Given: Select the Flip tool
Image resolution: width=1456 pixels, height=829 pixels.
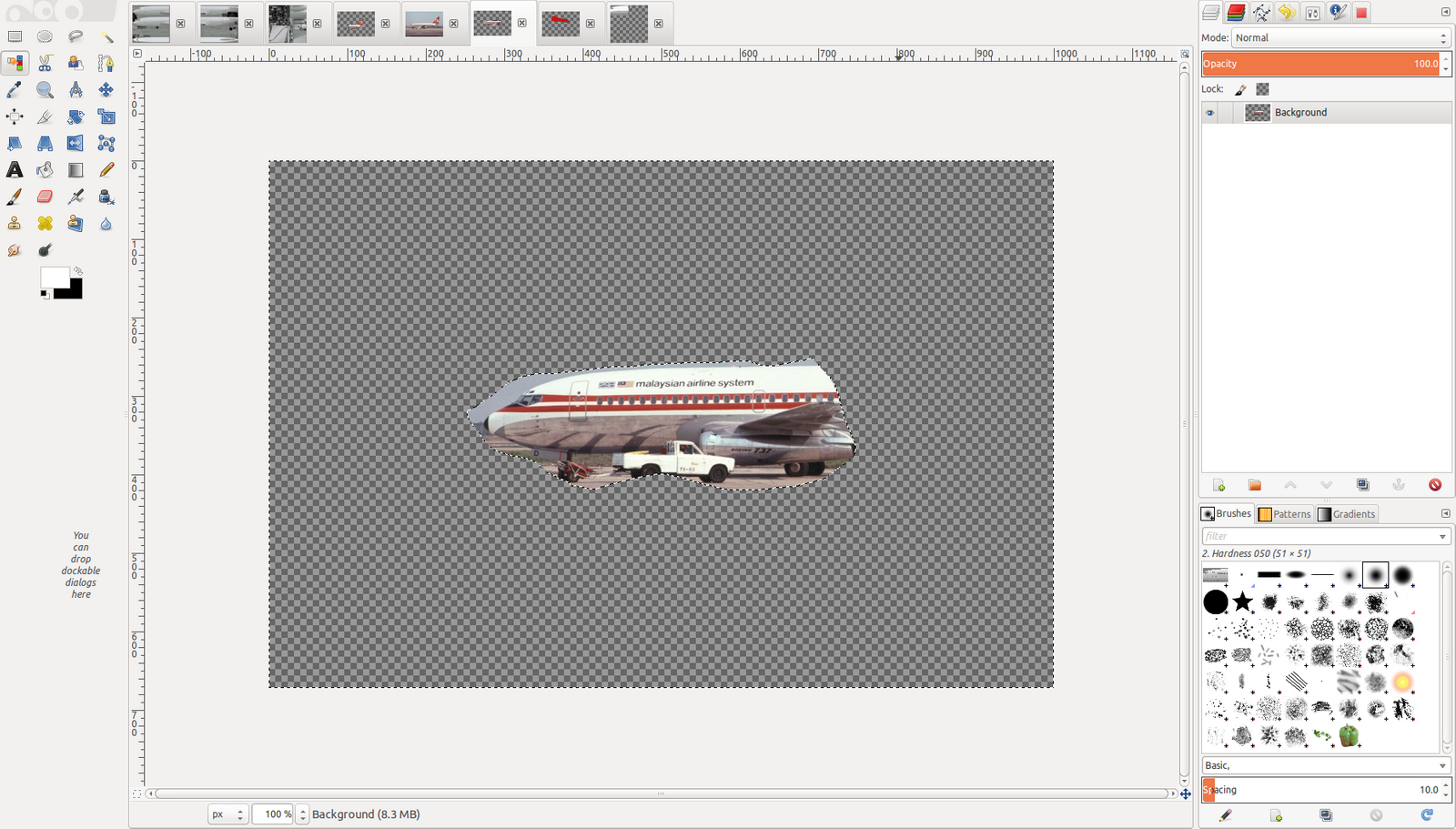Looking at the screenshot, I should [x=76, y=143].
